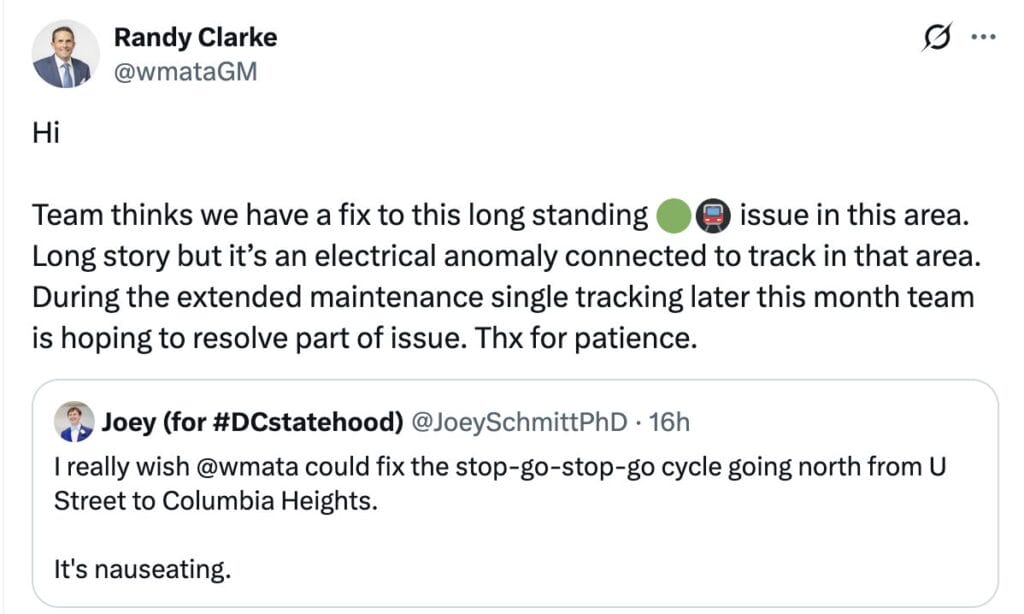Open Joey's small profile avatar
The height and width of the screenshot is (614, 1024).
(x=74, y=421)
